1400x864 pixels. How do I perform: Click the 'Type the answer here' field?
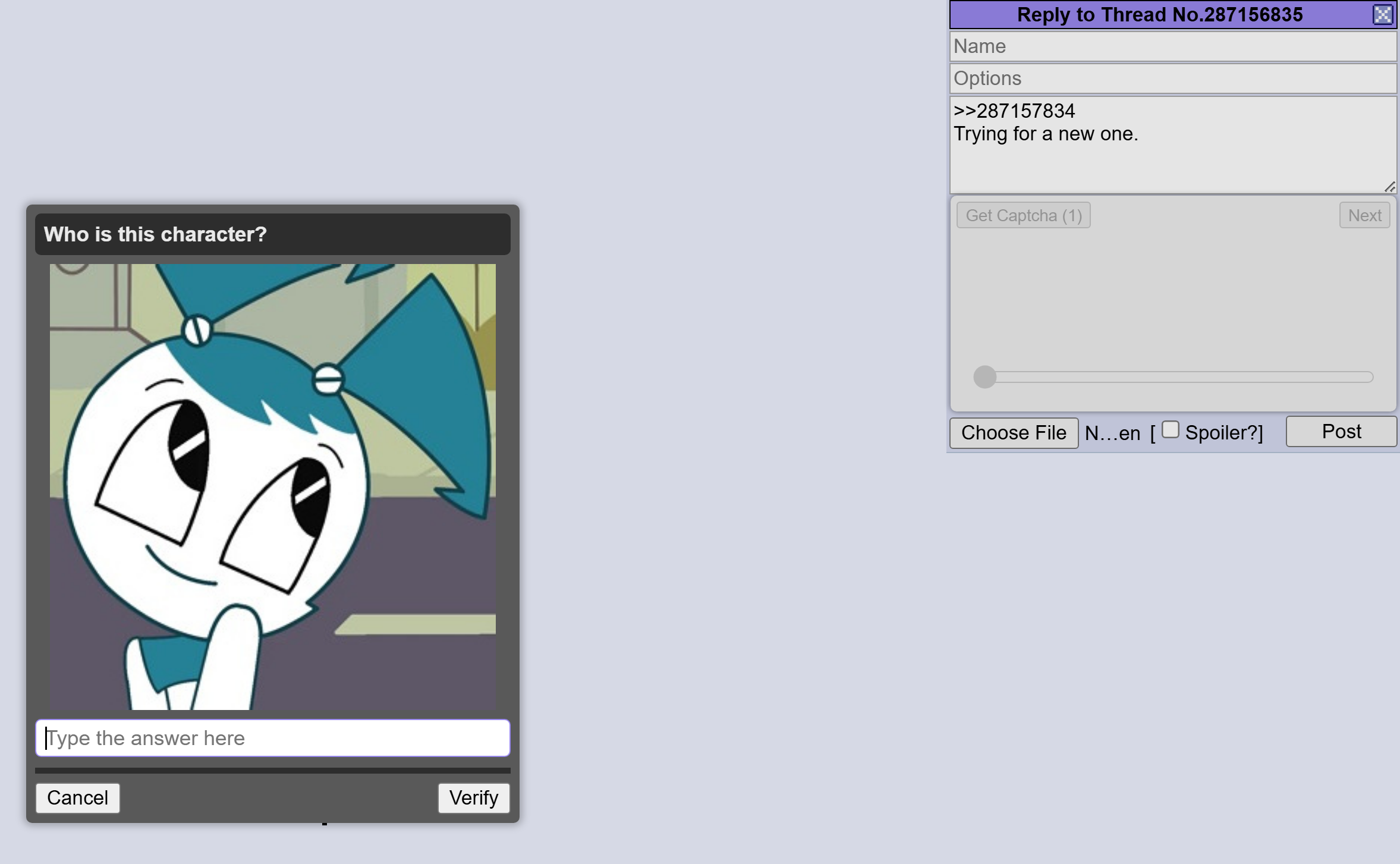click(272, 738)
